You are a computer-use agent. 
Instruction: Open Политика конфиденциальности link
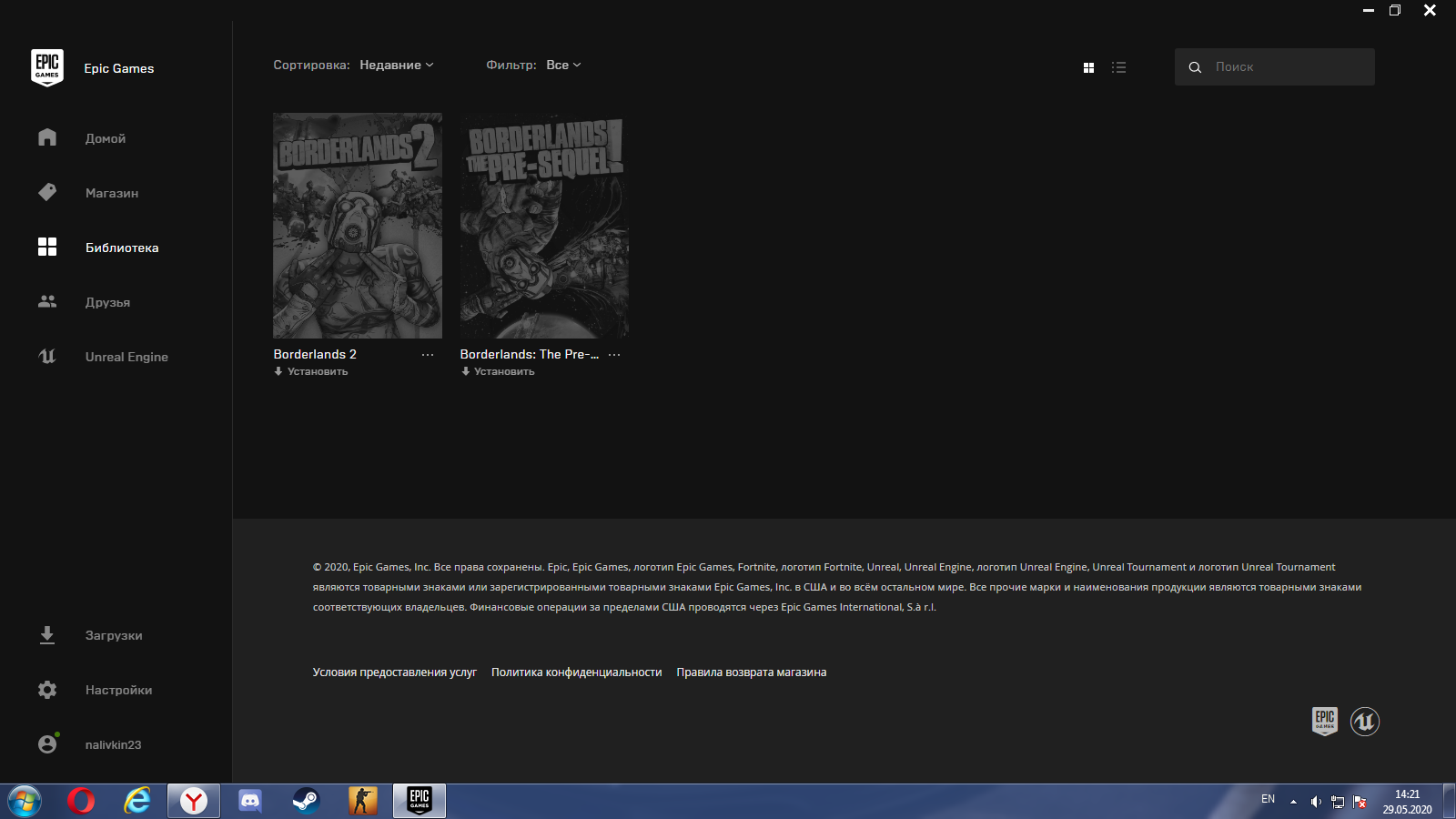[x=577, y=672]
